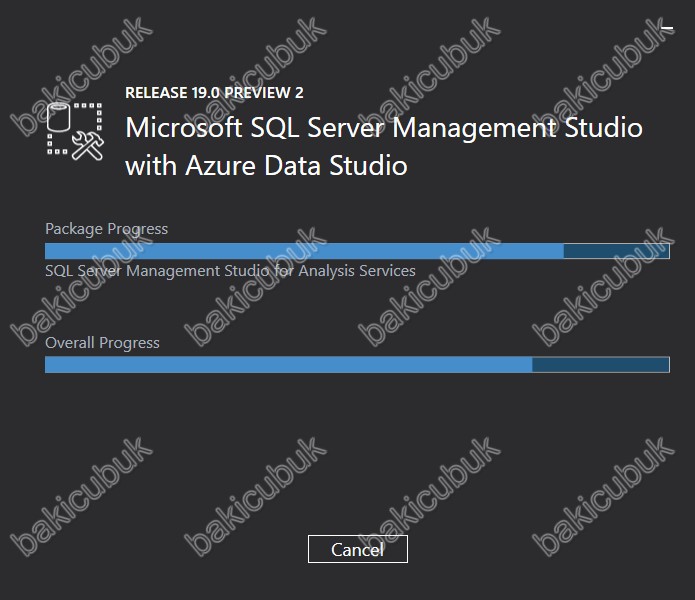This screenshot has width=695, height=600.
Task: Click the Package Progress label
Action: coord(106,229)
